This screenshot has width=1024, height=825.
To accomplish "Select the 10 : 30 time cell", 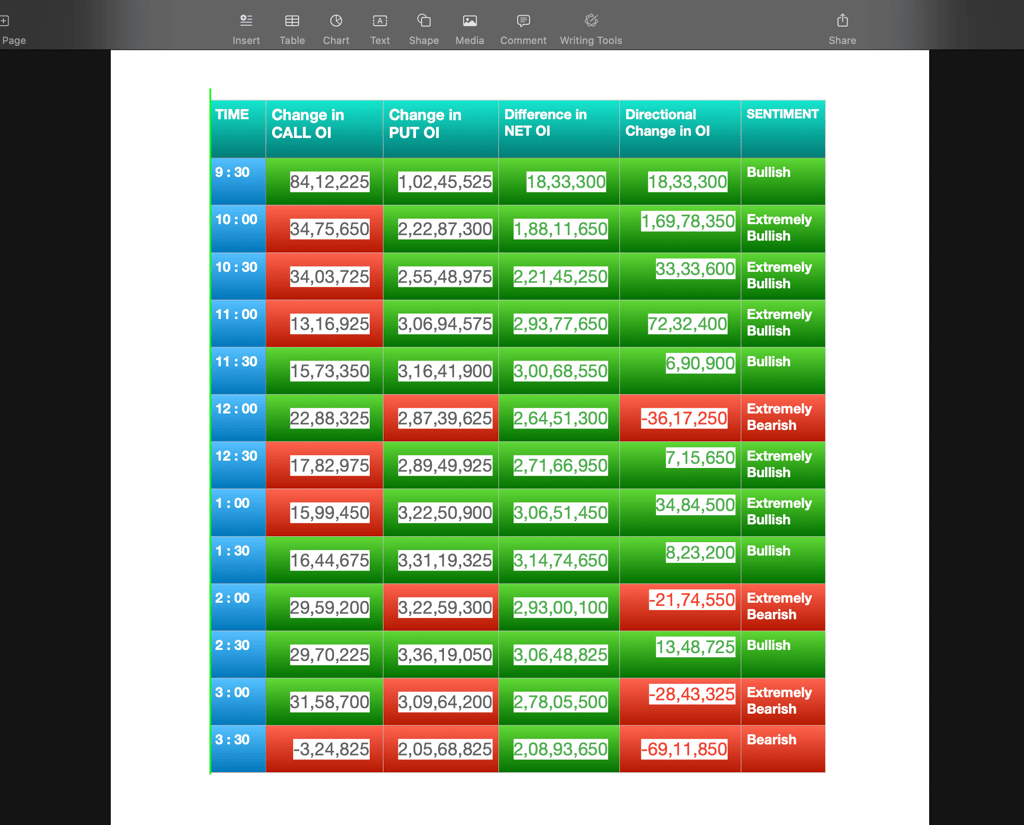I will 238,276.
